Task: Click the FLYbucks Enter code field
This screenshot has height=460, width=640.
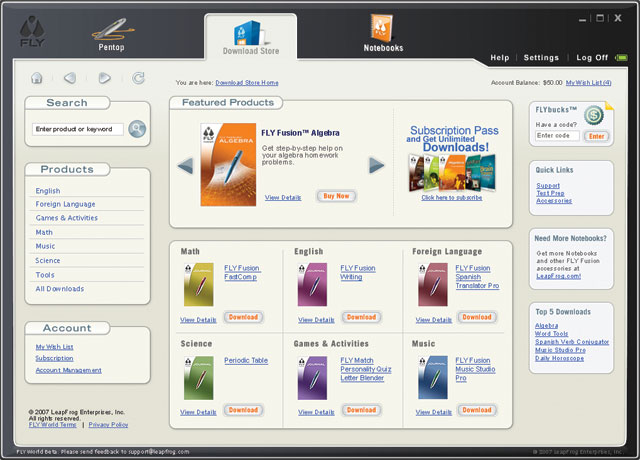Action: point(557,135)
